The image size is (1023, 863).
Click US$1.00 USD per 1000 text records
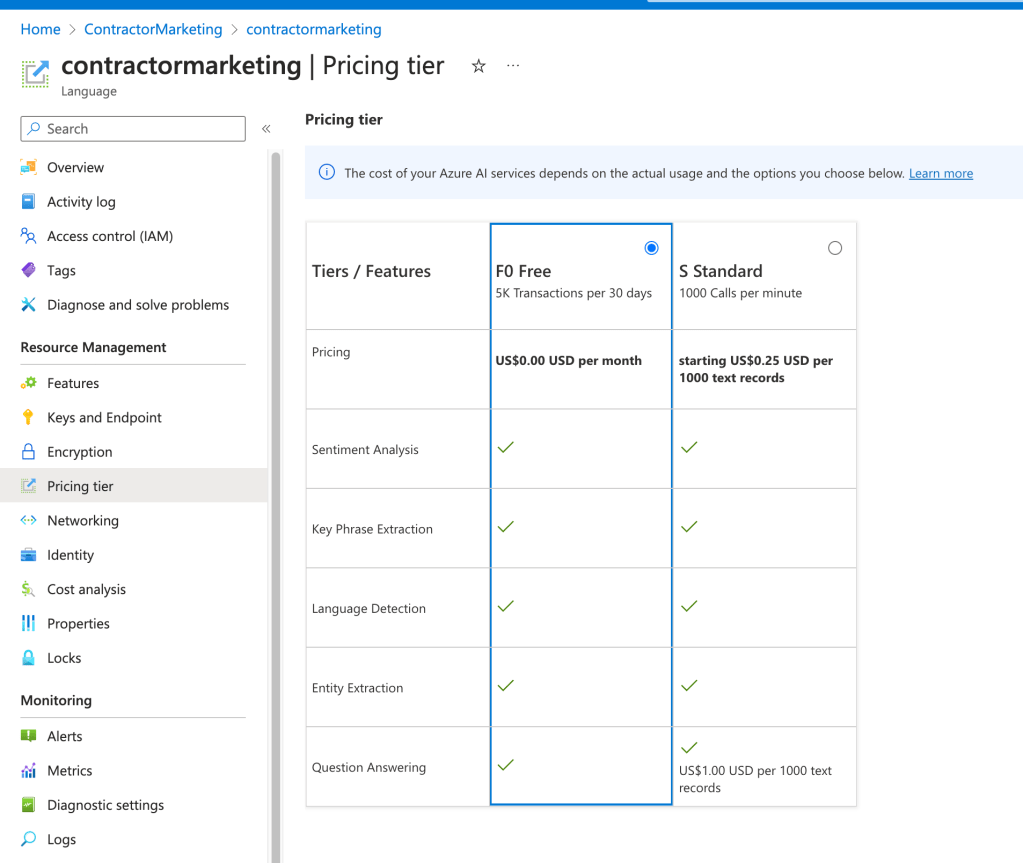pyautogui.click(x=755, y=779)
